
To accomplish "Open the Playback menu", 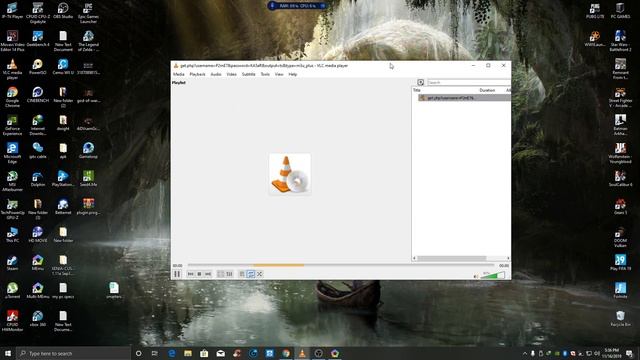I will 198,74.
